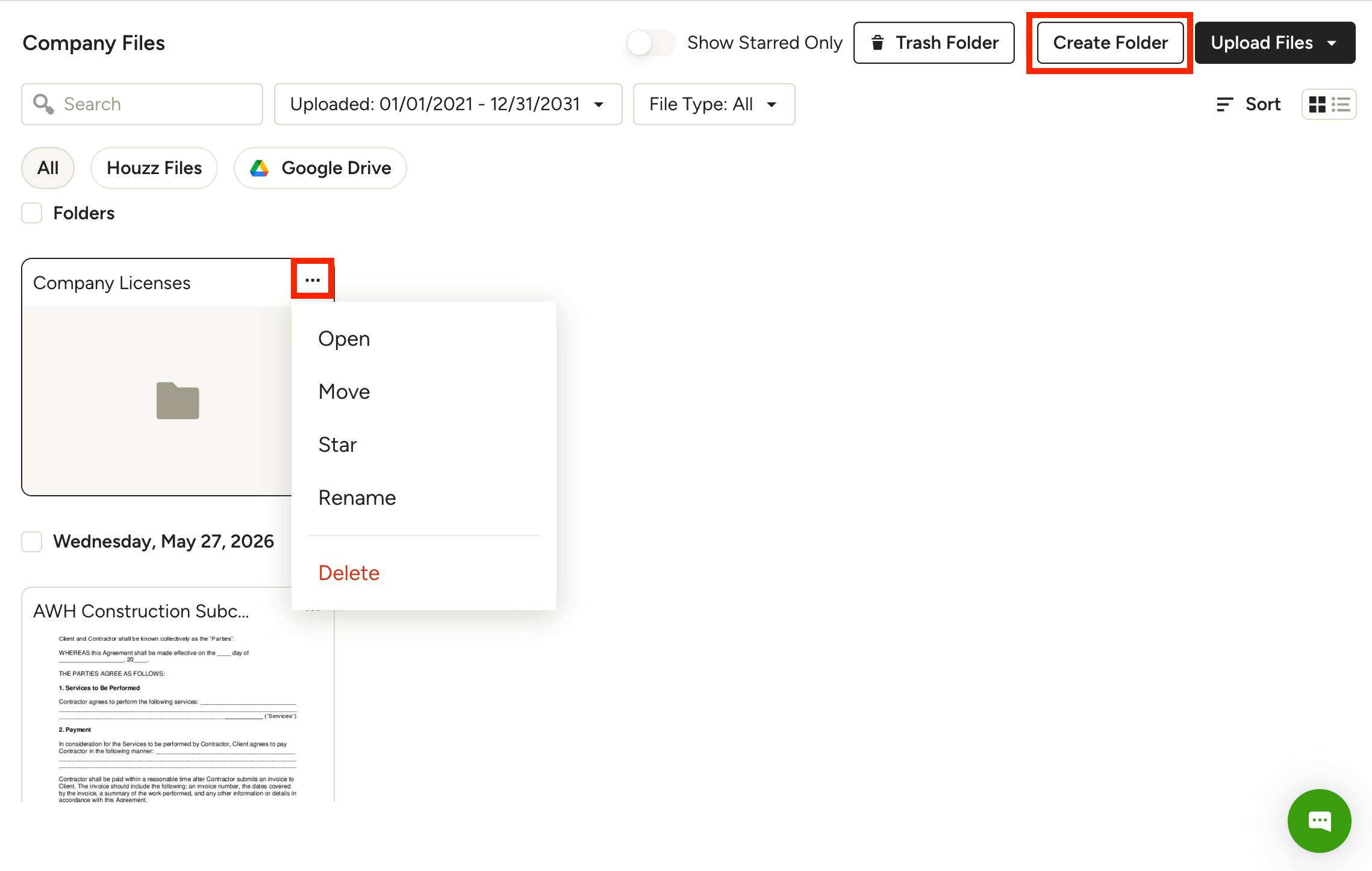Click the Upload Files button label
The height and width of the screenshot is (871, 1372).
tap(1262, 43)
